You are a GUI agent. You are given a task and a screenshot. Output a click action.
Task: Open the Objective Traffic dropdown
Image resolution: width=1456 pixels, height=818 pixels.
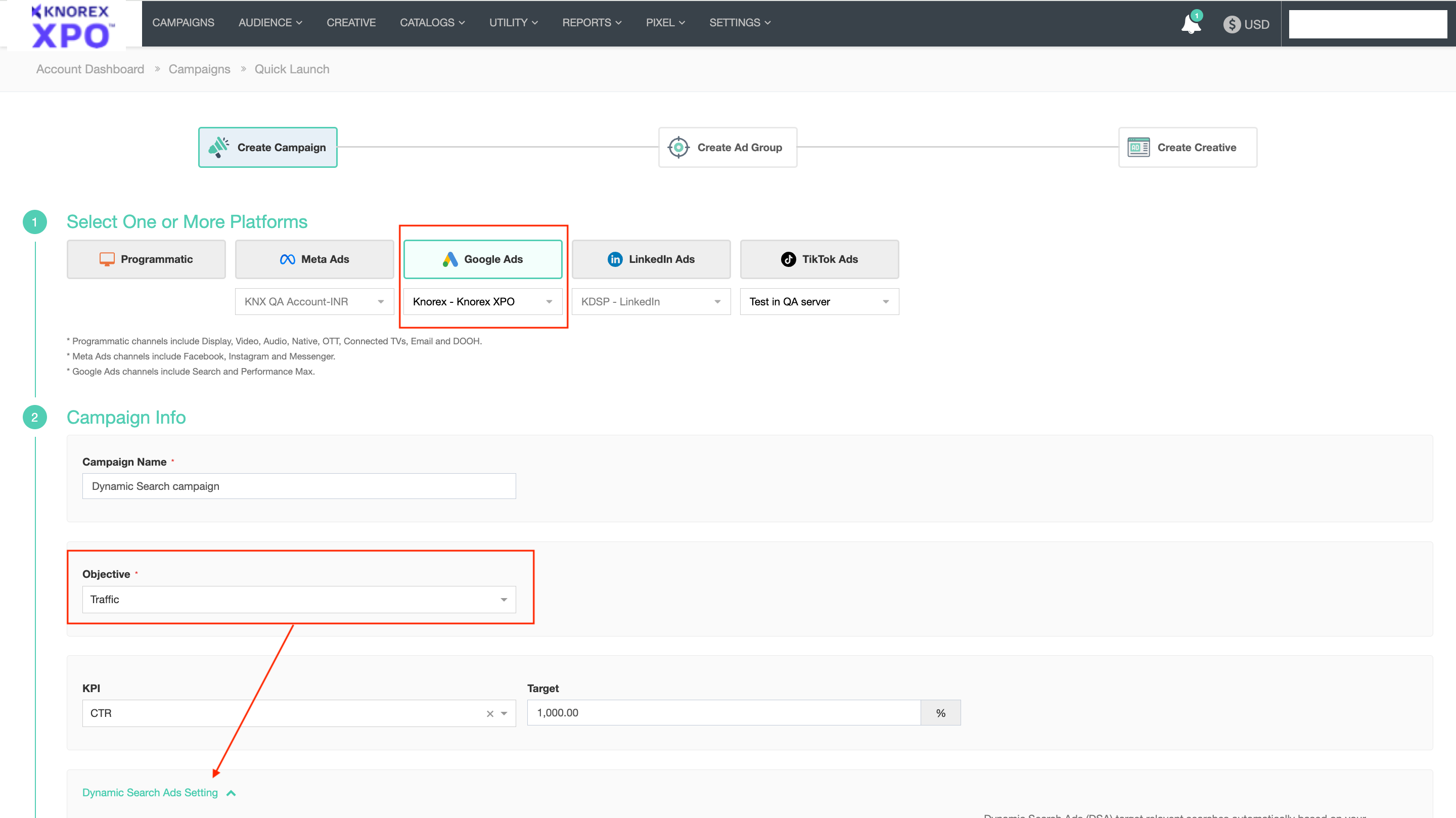click(x=299, y=599)
